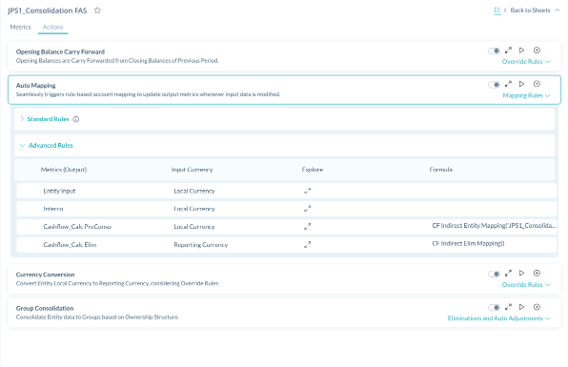Open the Currency Conversion history clock icon
The image size is (568, 367).
point(536,273)
